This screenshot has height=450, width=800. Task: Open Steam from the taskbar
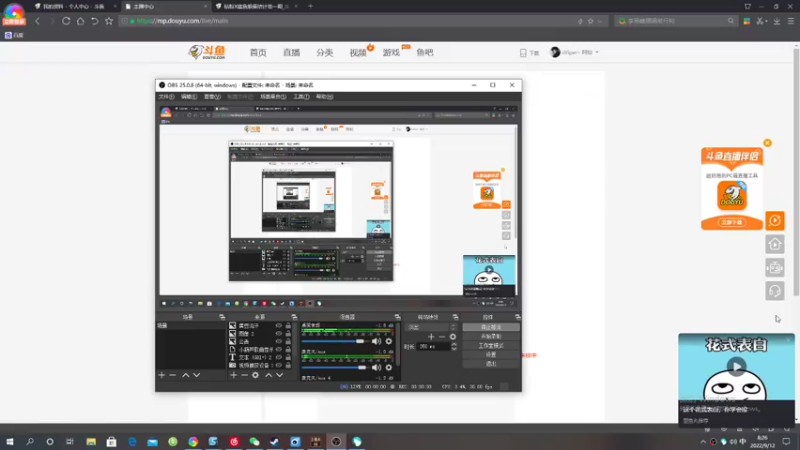click(x=274, y=442)
